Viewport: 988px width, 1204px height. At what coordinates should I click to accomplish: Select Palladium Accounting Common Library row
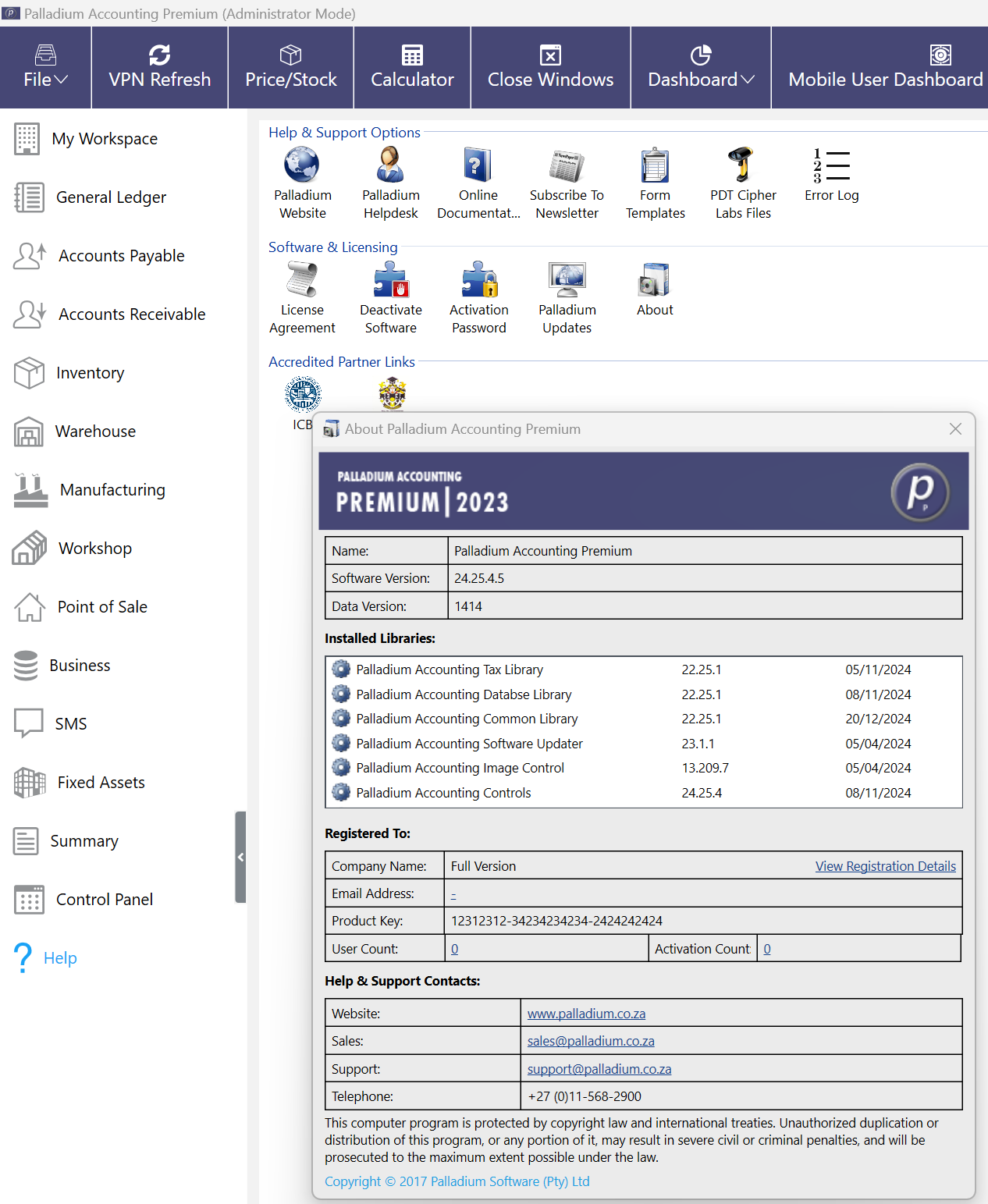[x=644, y=719]
